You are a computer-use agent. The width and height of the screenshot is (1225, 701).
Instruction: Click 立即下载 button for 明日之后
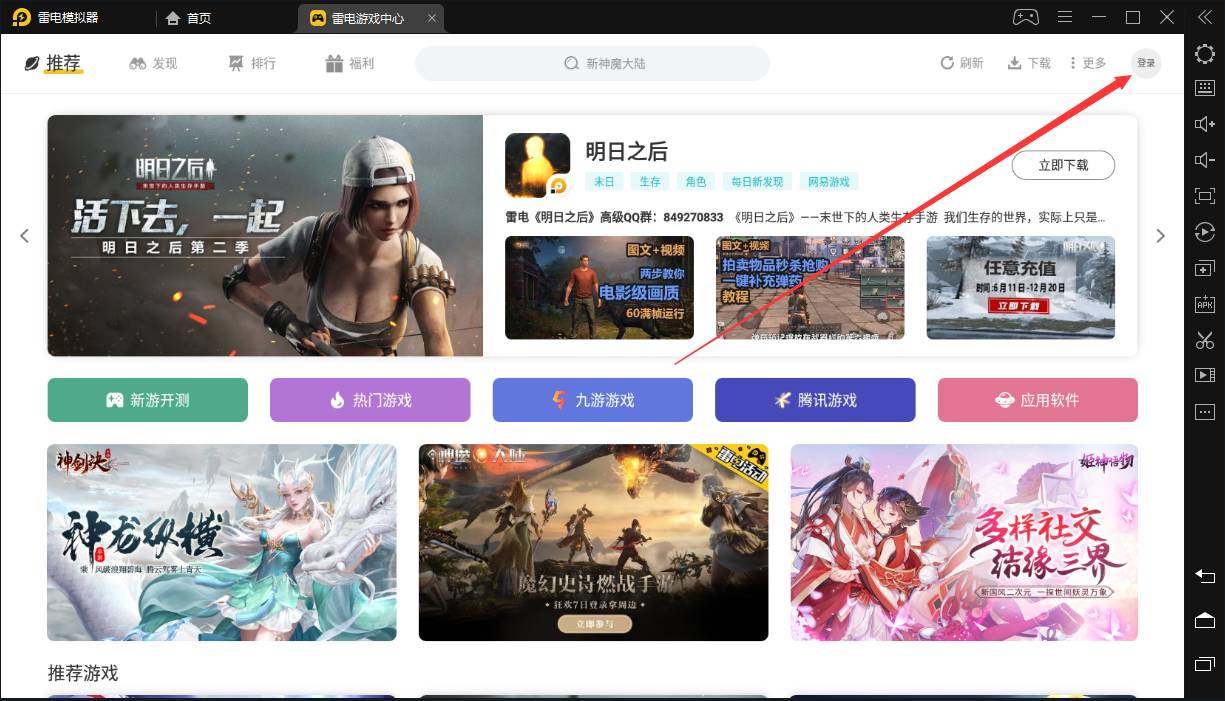tap(1063, 165)
